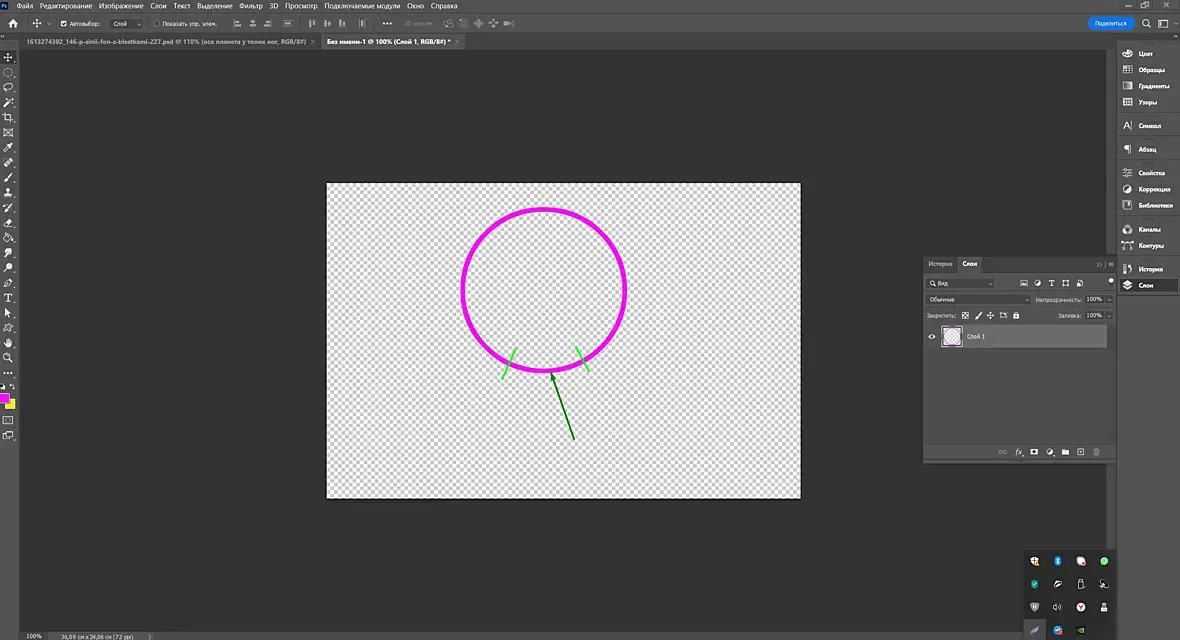
Task: Toggle lock position icon
Action: [x=990, y=315]
